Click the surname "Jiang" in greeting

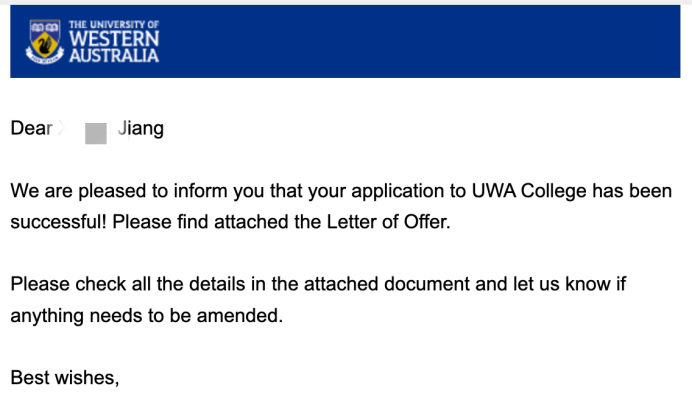(141, 129)
